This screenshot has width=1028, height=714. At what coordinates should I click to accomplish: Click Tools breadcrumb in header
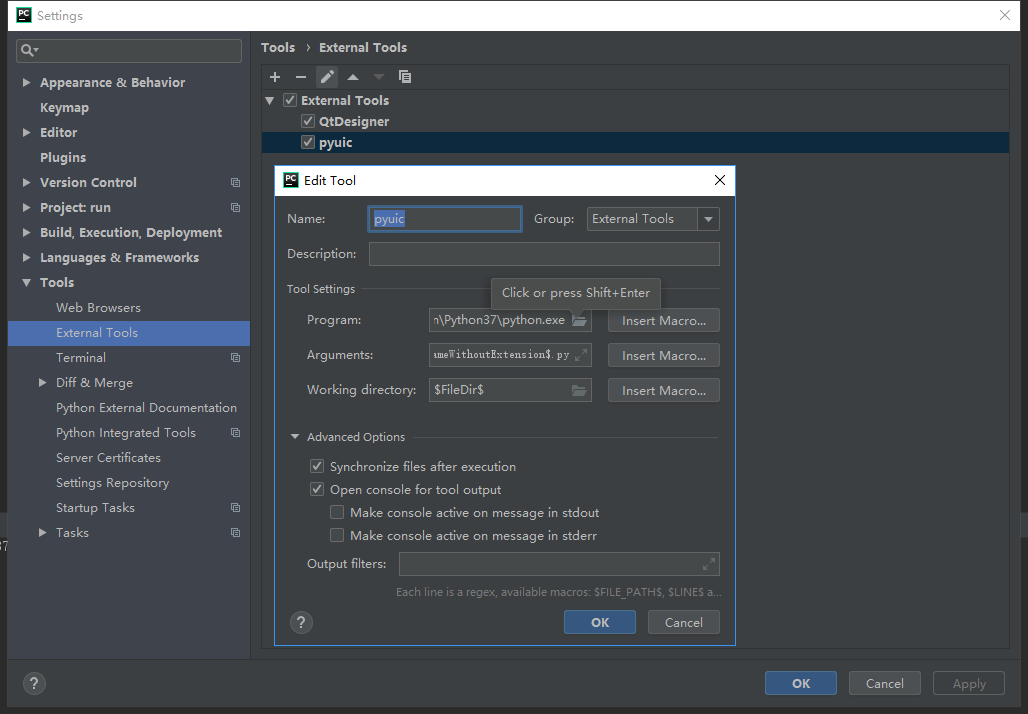(278, 47)
